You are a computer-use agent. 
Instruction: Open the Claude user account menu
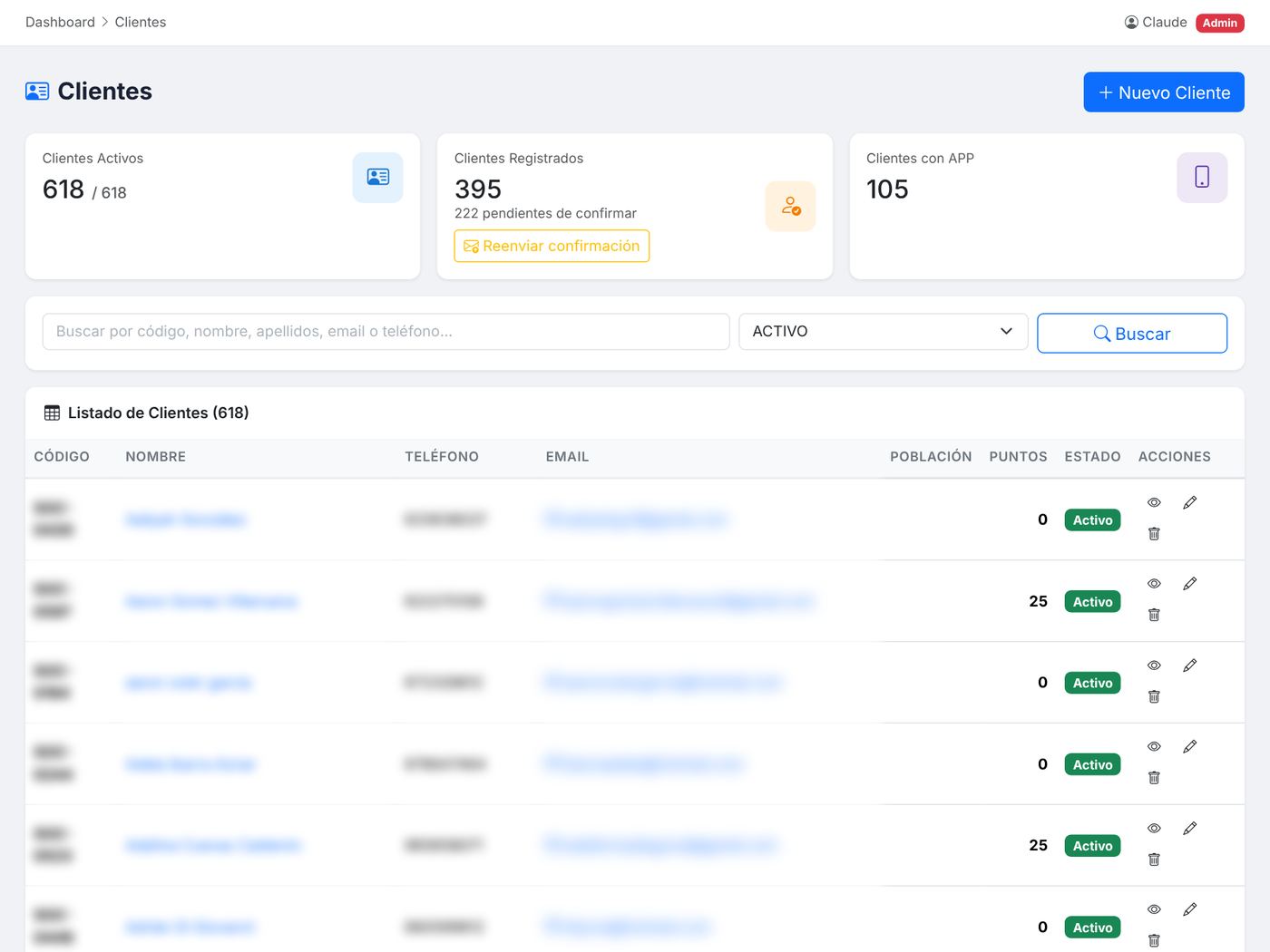pos(1156,22)
